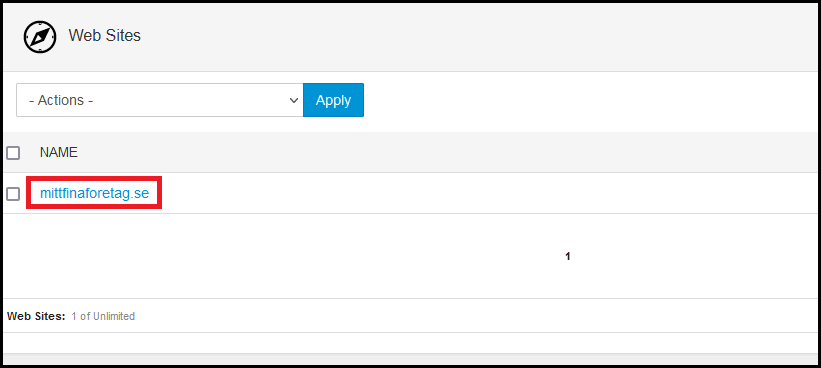This screenshot has height=368, width=821.
Task: Open the mittfinaforetag.se web site link
Action: click(x=95, y=193)
